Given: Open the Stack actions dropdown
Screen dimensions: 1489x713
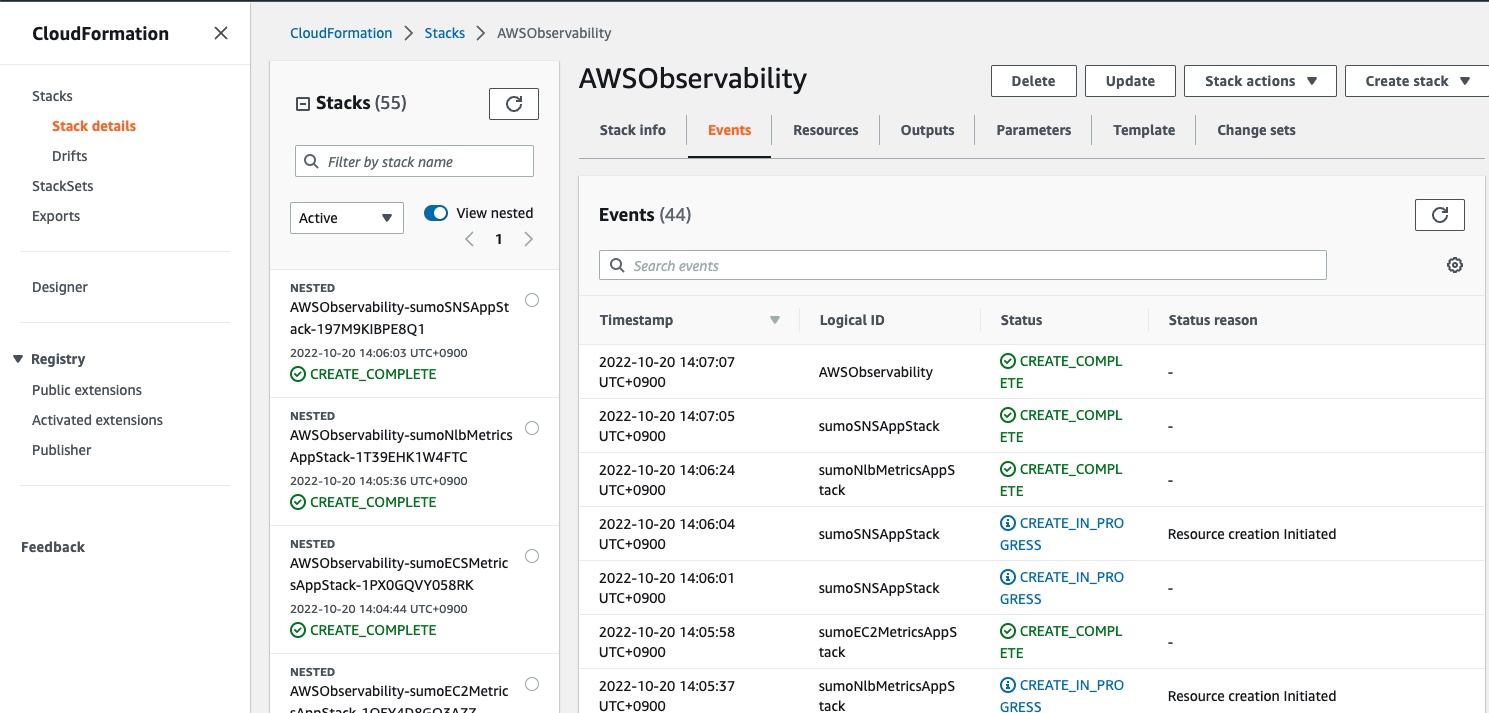Looking at the screenshot, I should coord(1260,81).
